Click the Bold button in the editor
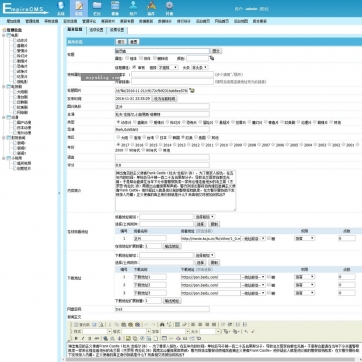 tap(75, 338)
